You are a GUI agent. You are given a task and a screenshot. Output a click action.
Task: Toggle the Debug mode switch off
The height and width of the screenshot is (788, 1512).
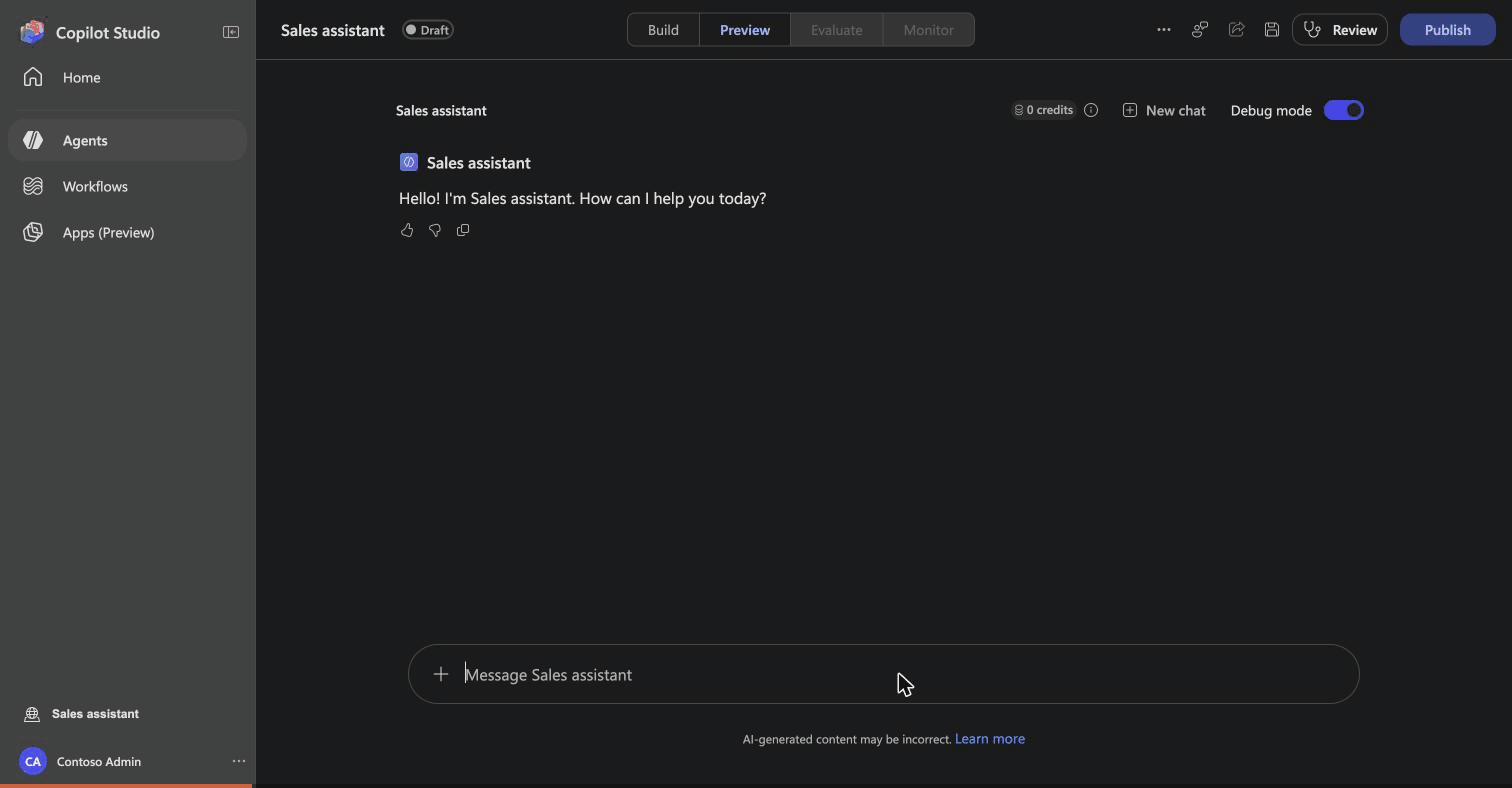[x=1344, y=110]
